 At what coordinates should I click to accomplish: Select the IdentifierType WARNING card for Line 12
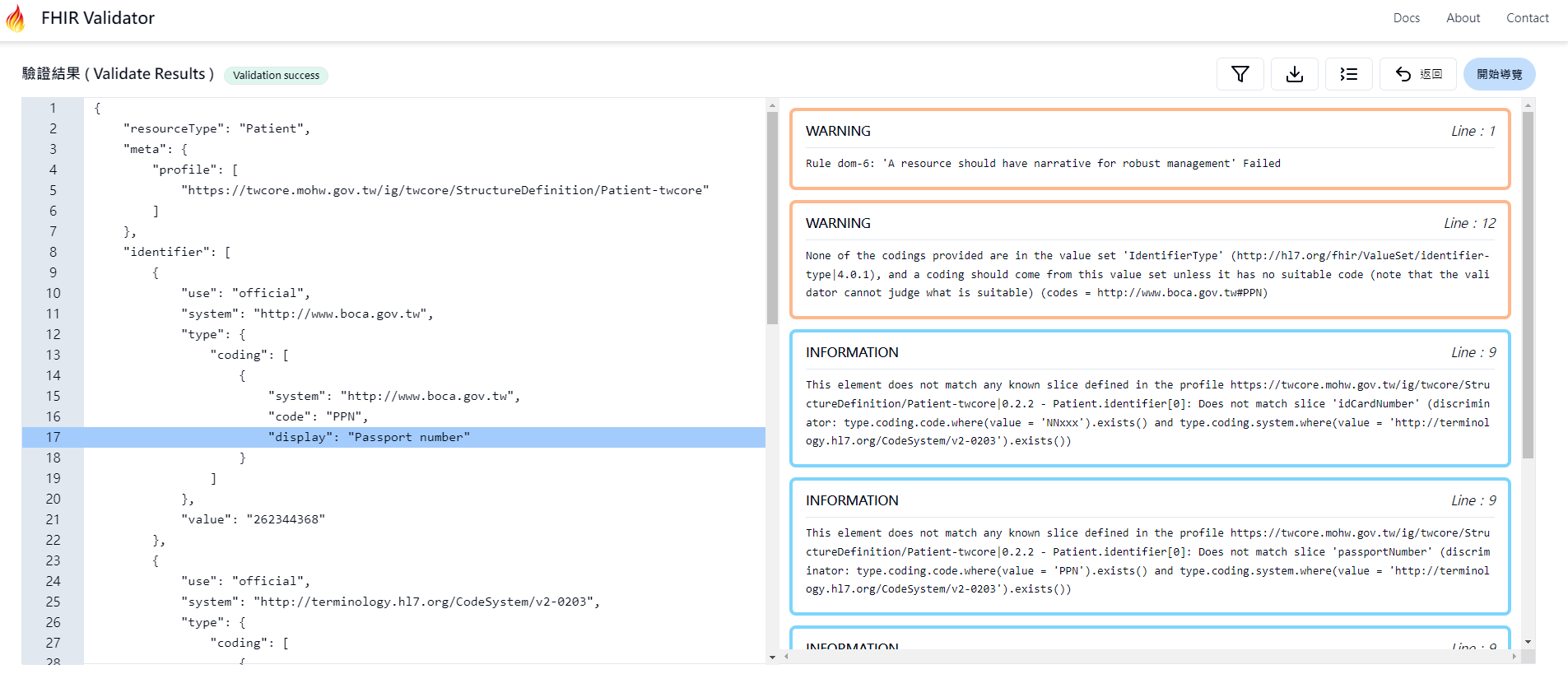[1150, 259]
